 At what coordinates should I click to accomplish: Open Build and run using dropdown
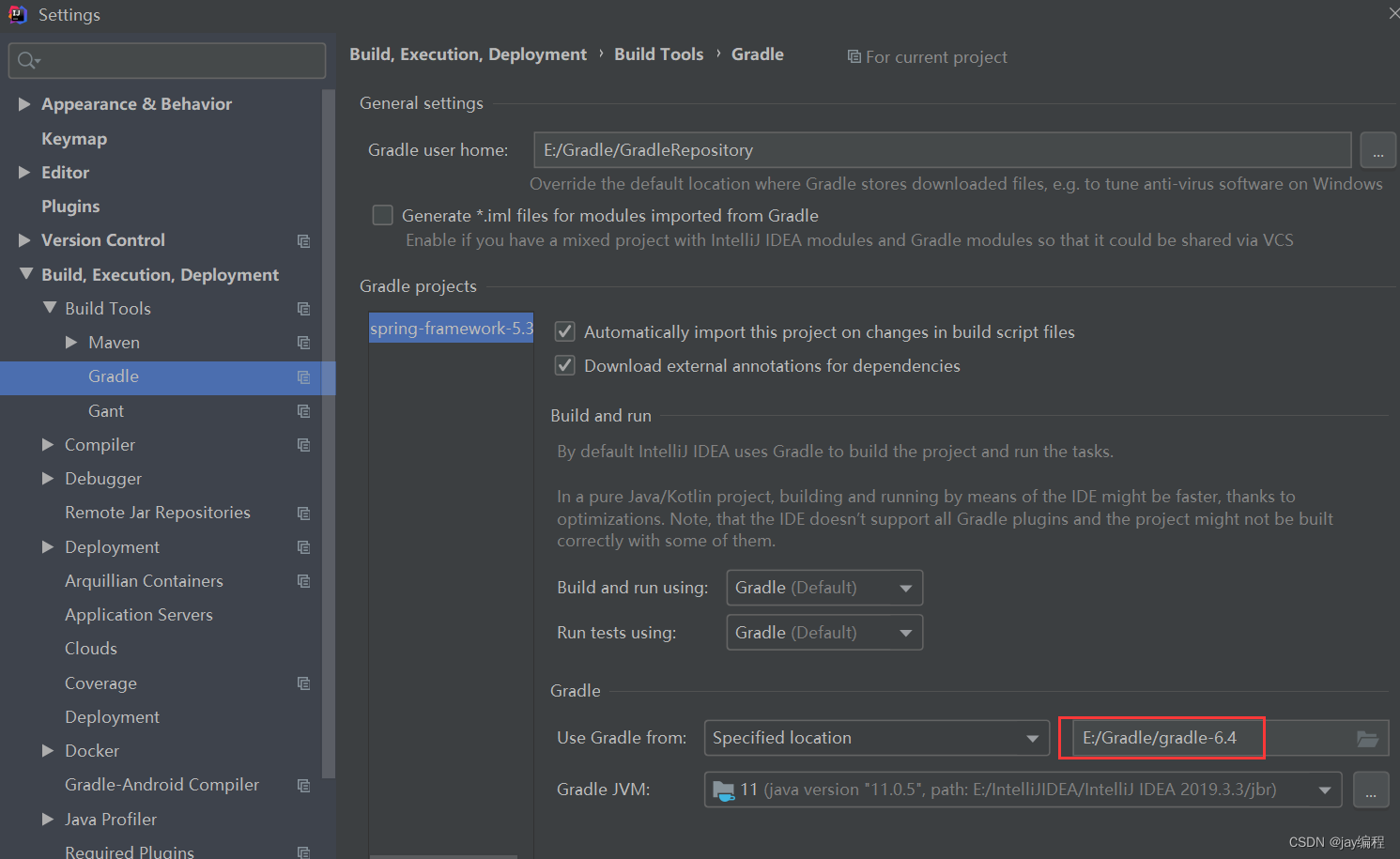point(824,588)
